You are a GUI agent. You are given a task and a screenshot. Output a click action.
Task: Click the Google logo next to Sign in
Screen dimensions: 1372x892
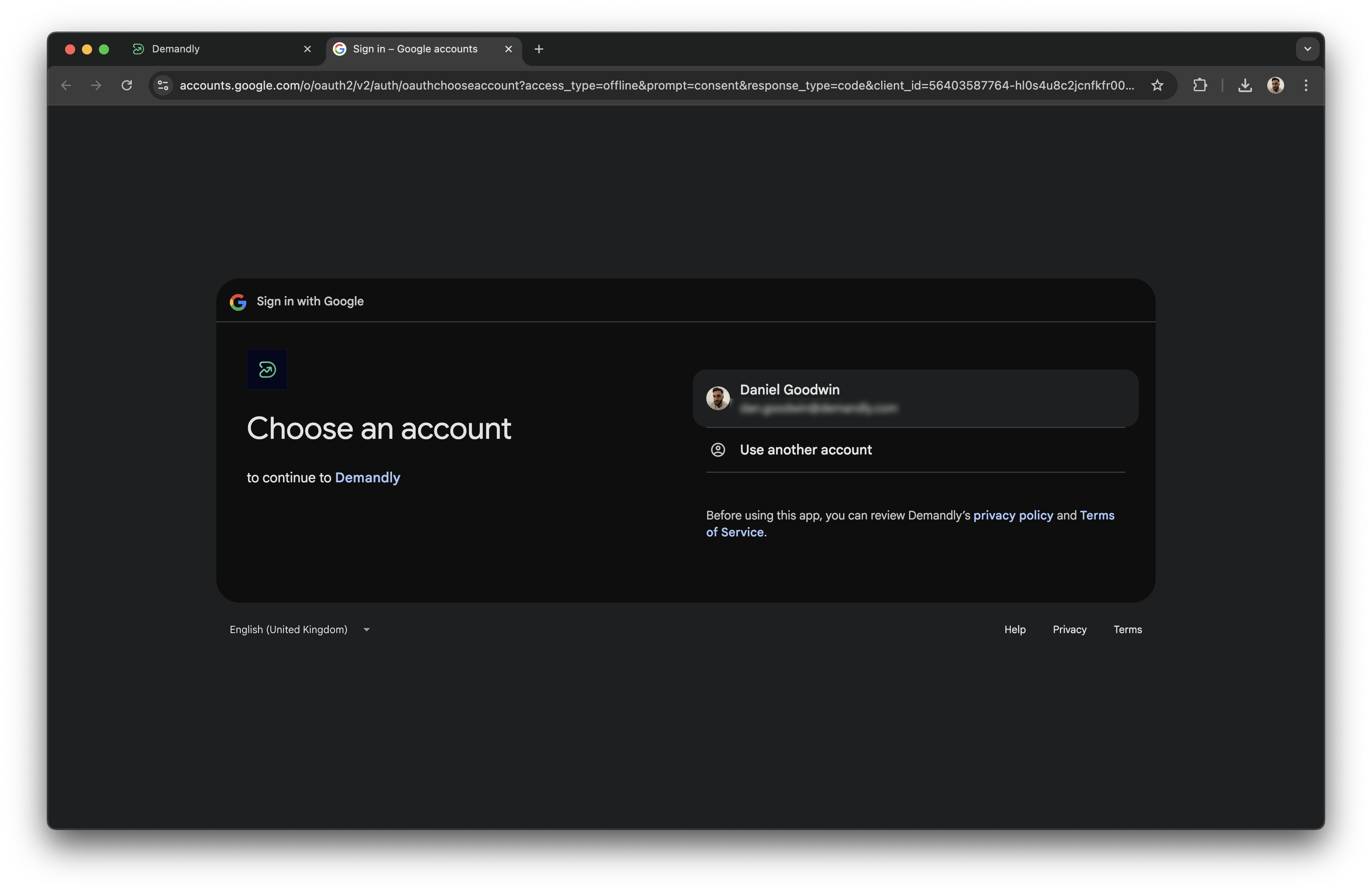tap(237, 302)
